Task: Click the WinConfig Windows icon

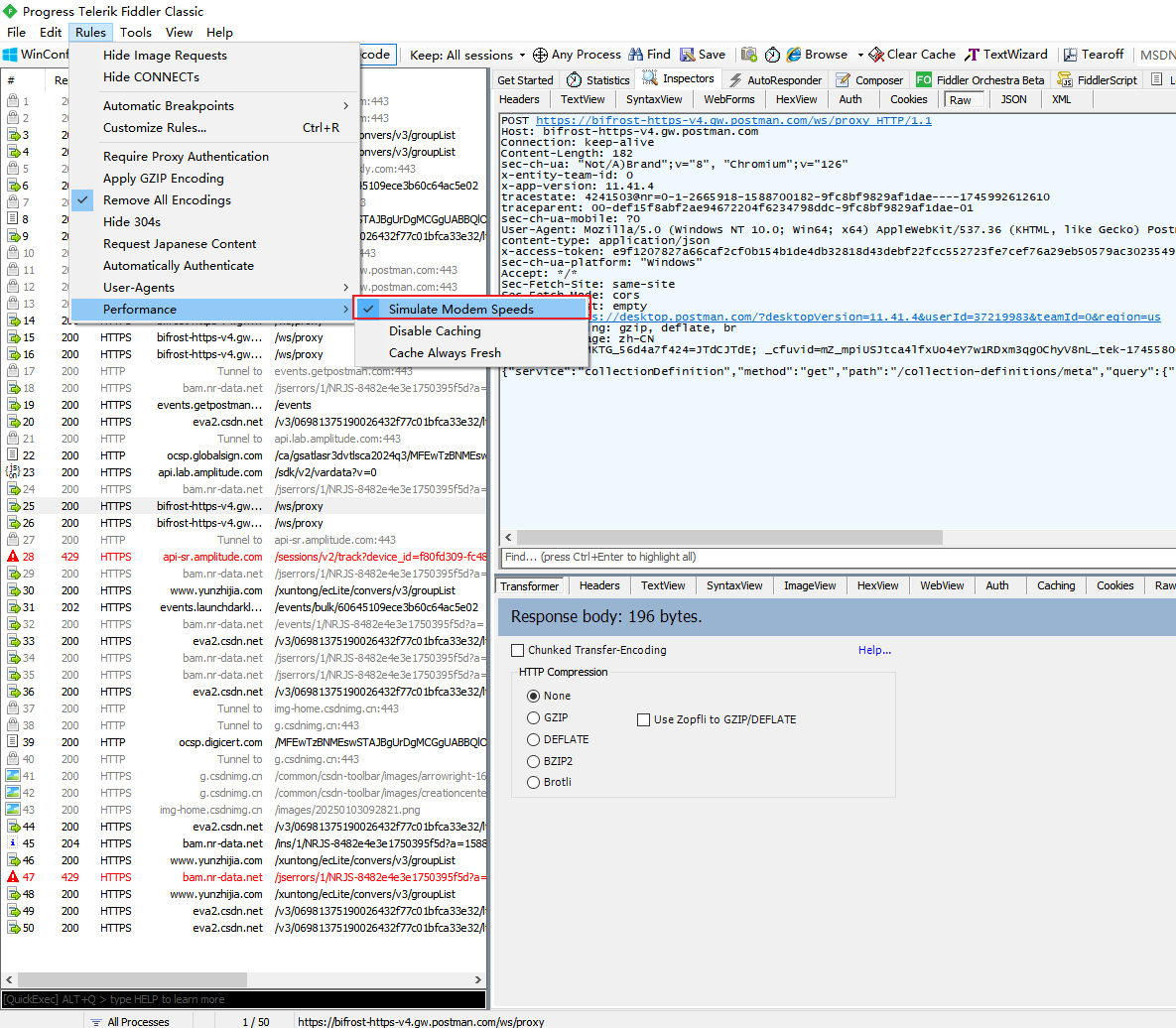Action: point(10,55)
